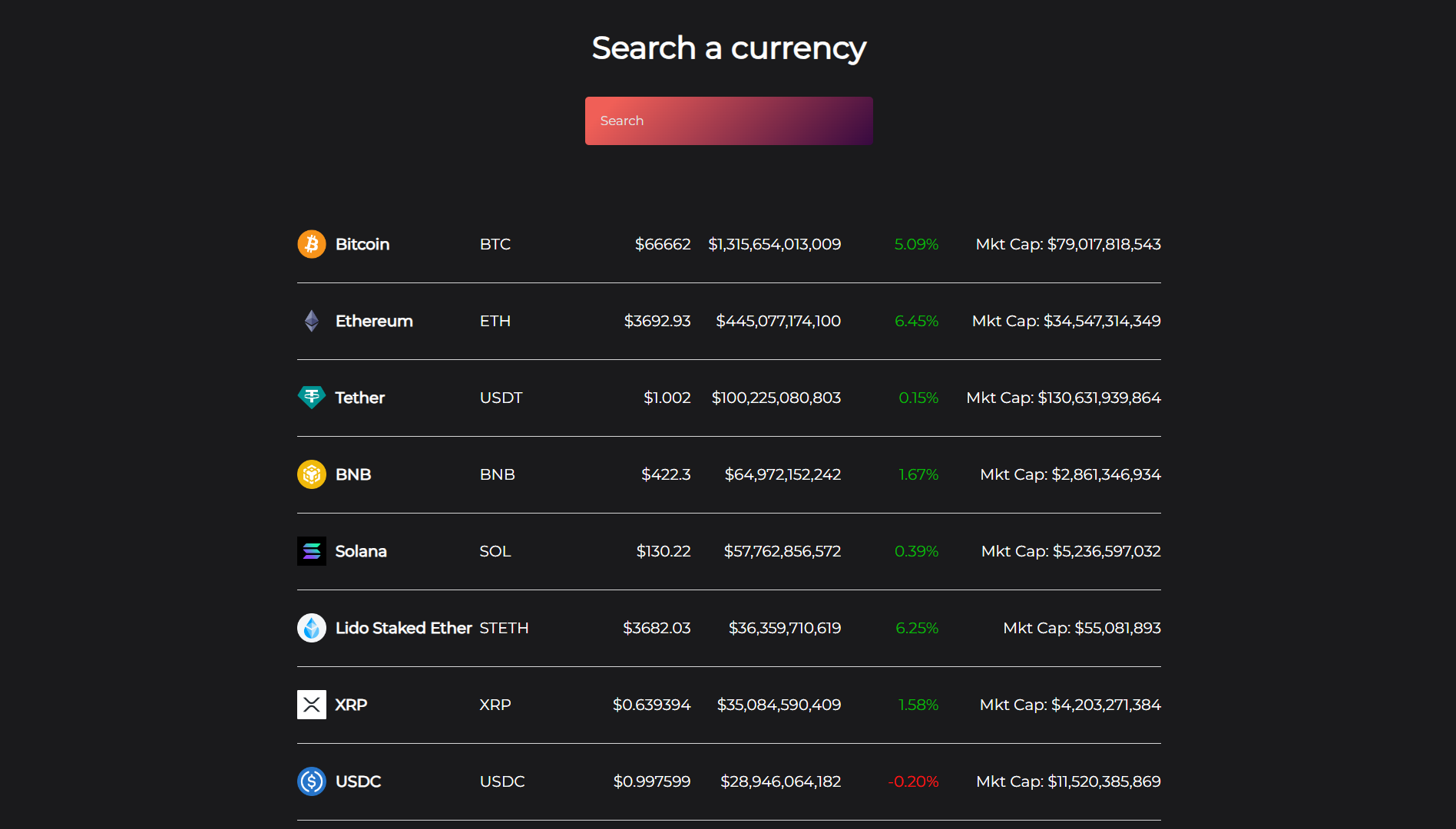This screenshot has width=1456, height=829.
Task: Click the BTC ticker symbol
Action: tap(495, 244)
